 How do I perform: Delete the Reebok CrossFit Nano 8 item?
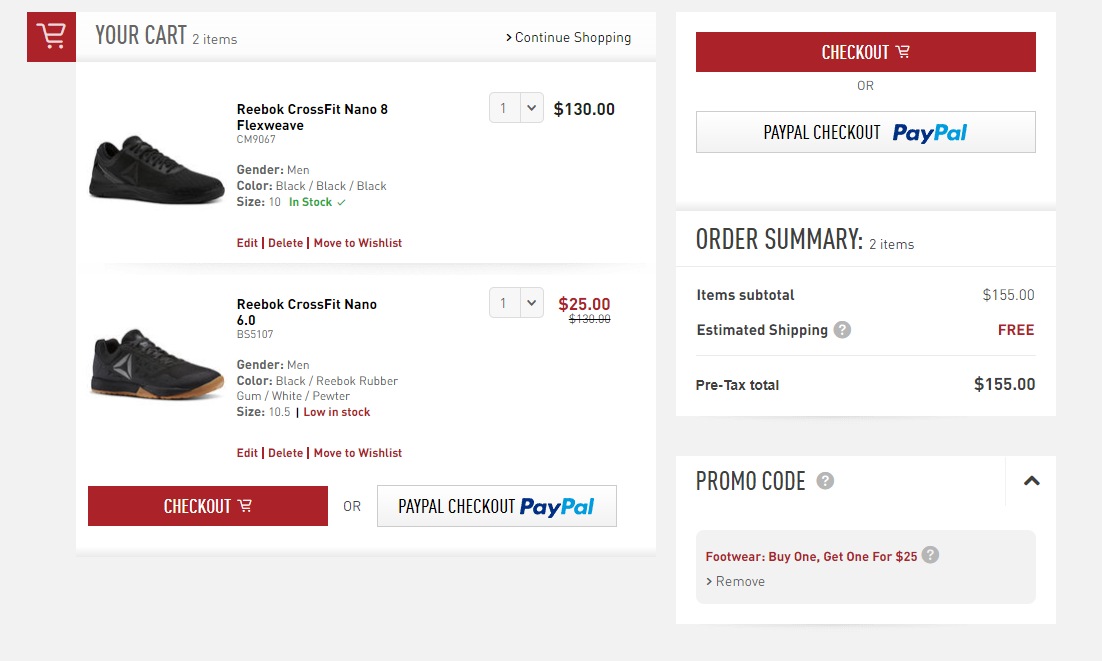[x=285, y=242]
